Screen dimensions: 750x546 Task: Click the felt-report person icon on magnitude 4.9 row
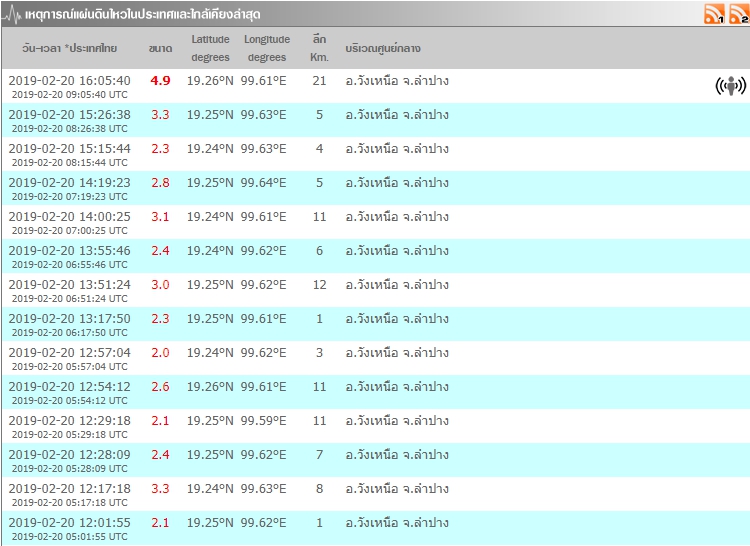(731, 86)
